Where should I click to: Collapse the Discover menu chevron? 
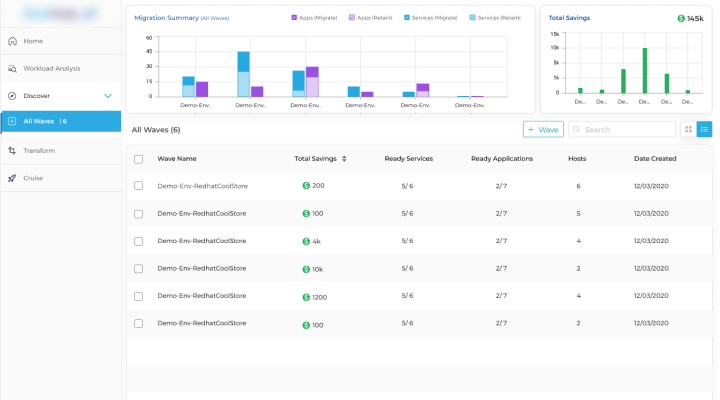(108, 96)
